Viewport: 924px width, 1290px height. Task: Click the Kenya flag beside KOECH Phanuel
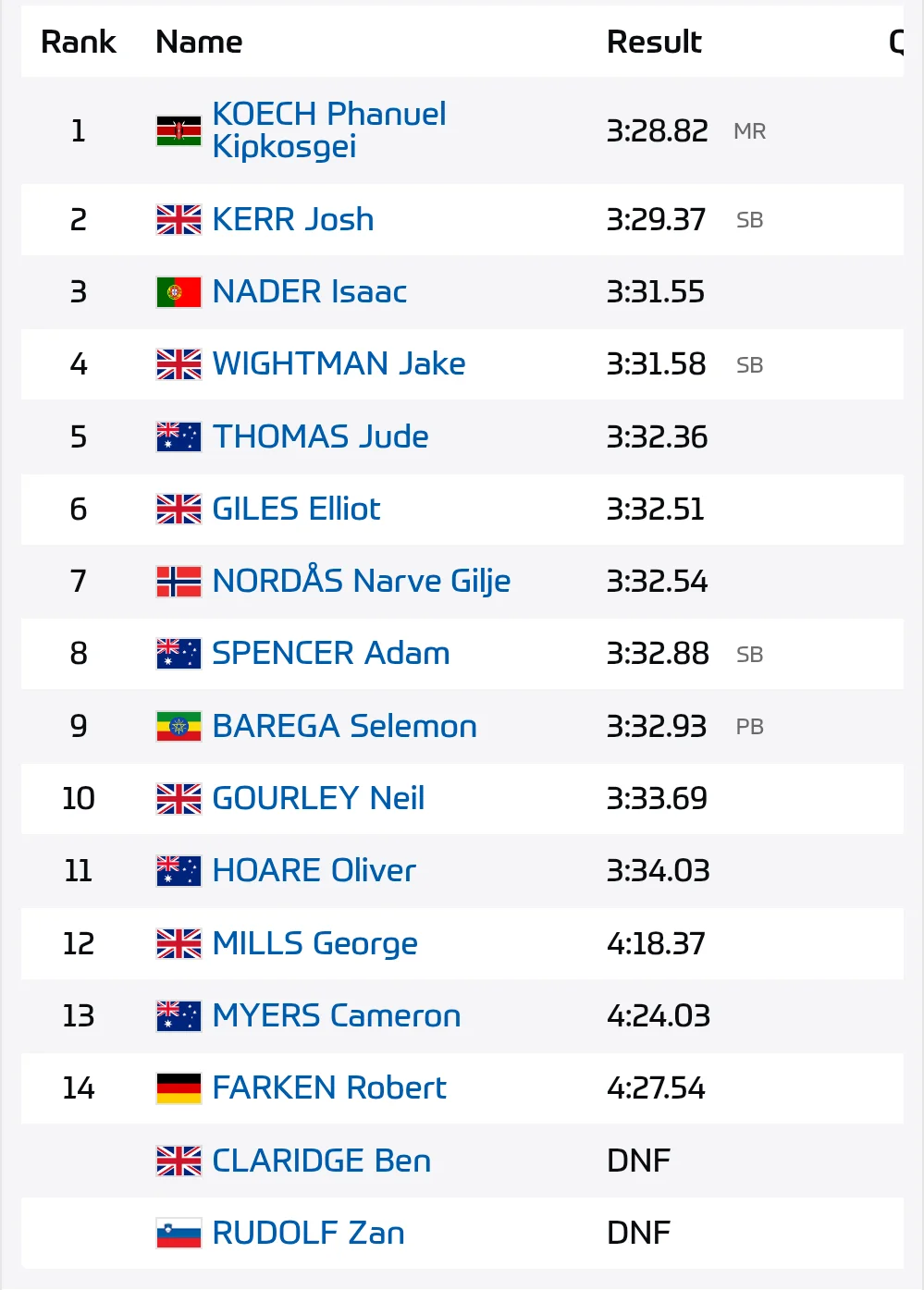(179, 131)
